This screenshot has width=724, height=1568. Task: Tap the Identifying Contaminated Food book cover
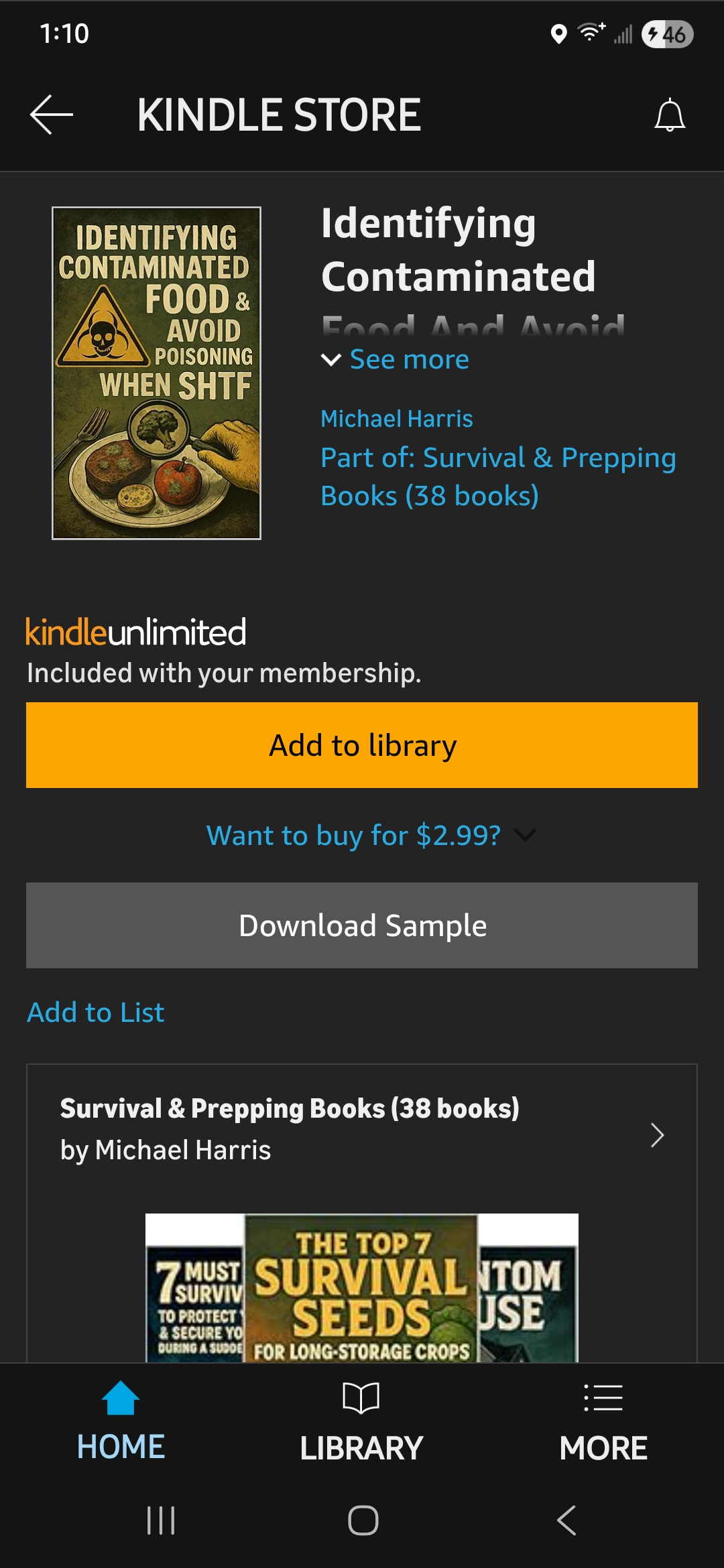(156, 373)
